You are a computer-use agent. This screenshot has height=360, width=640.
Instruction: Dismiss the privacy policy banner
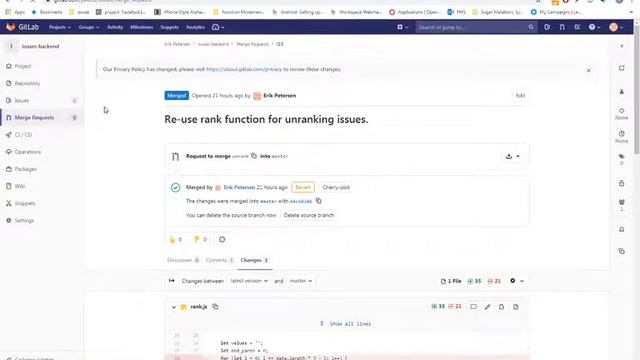[589, 70]
